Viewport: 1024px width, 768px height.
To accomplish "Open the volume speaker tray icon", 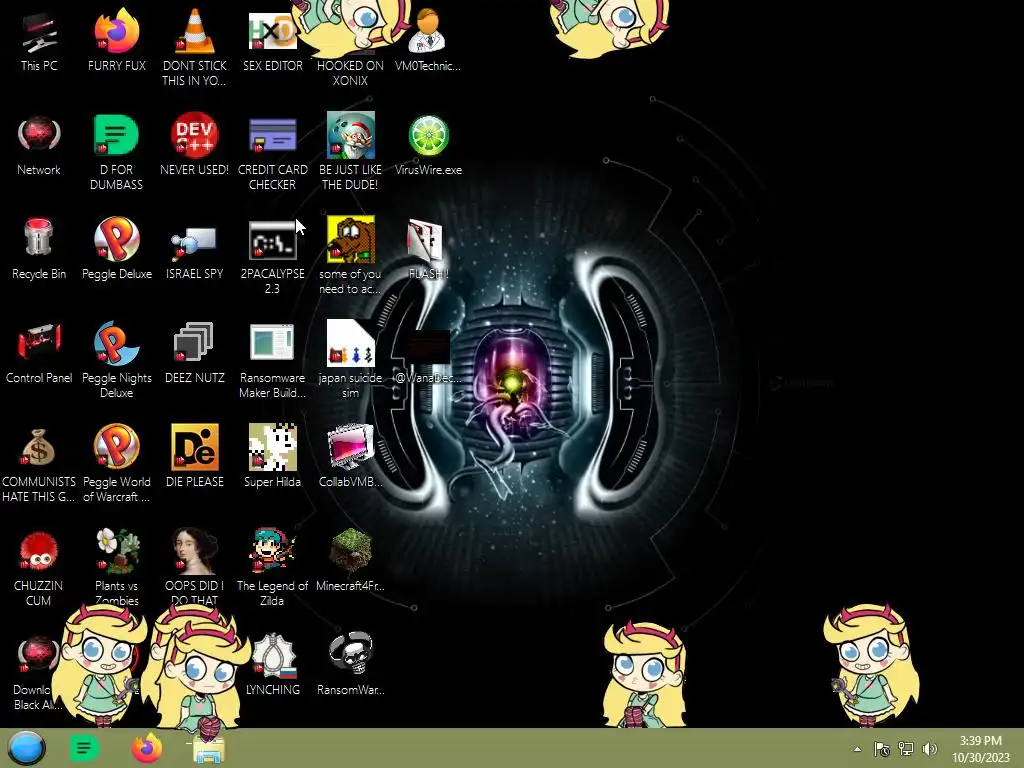I will click(x=929, y=749).
